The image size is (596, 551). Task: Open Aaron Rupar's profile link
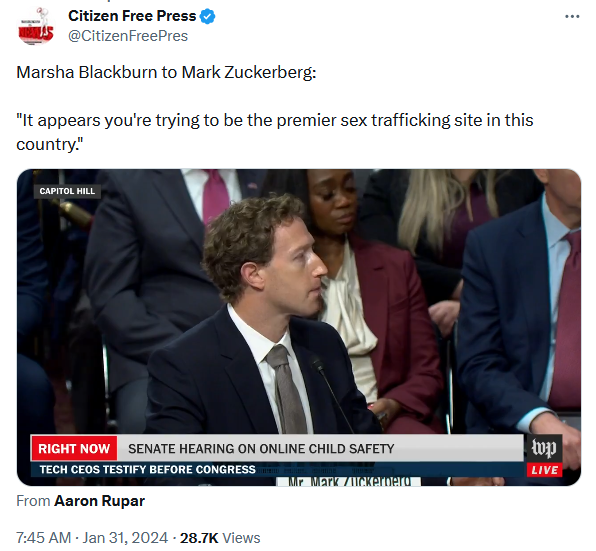coord(100,501)
